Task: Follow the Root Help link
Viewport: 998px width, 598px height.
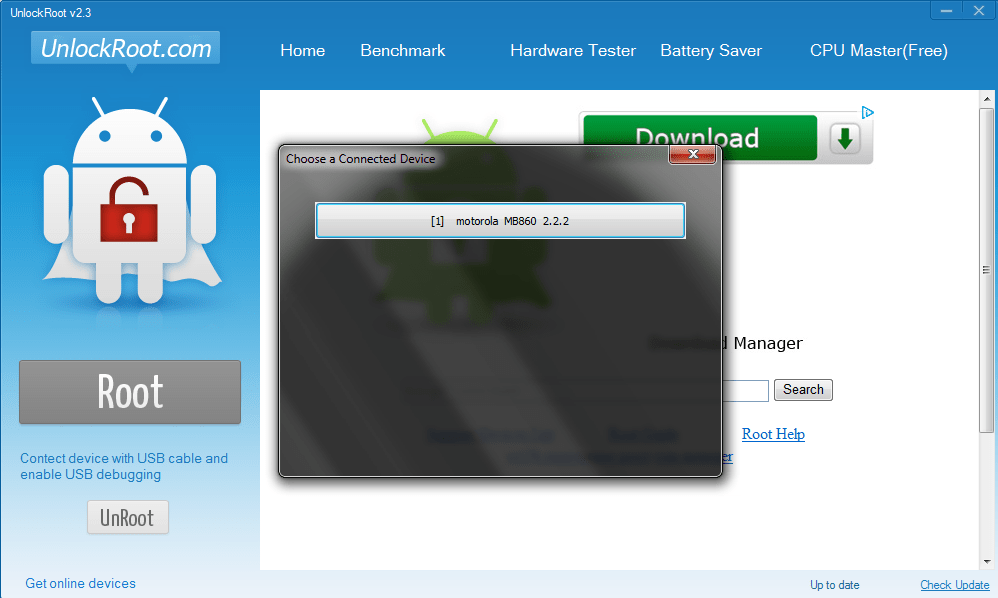Action: coord(772,434)
